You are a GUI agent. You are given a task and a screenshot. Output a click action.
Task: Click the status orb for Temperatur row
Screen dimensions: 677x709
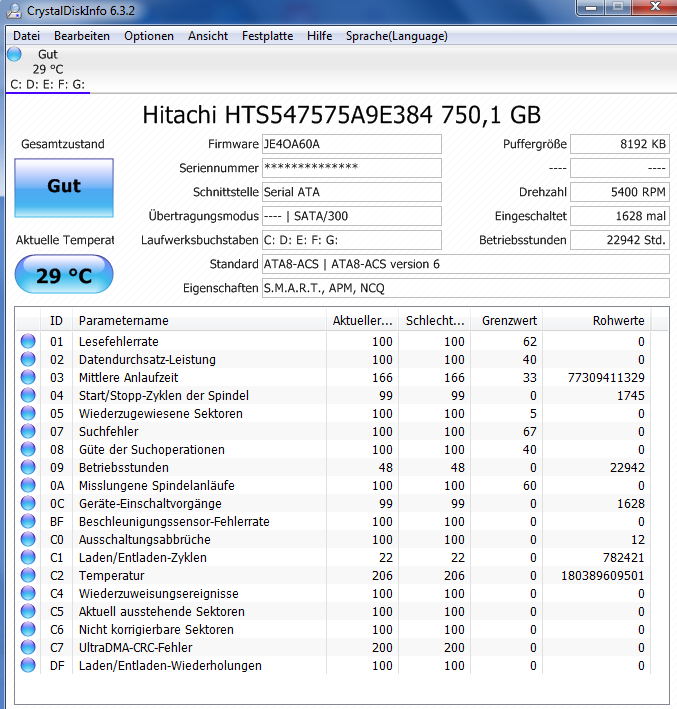27,576
